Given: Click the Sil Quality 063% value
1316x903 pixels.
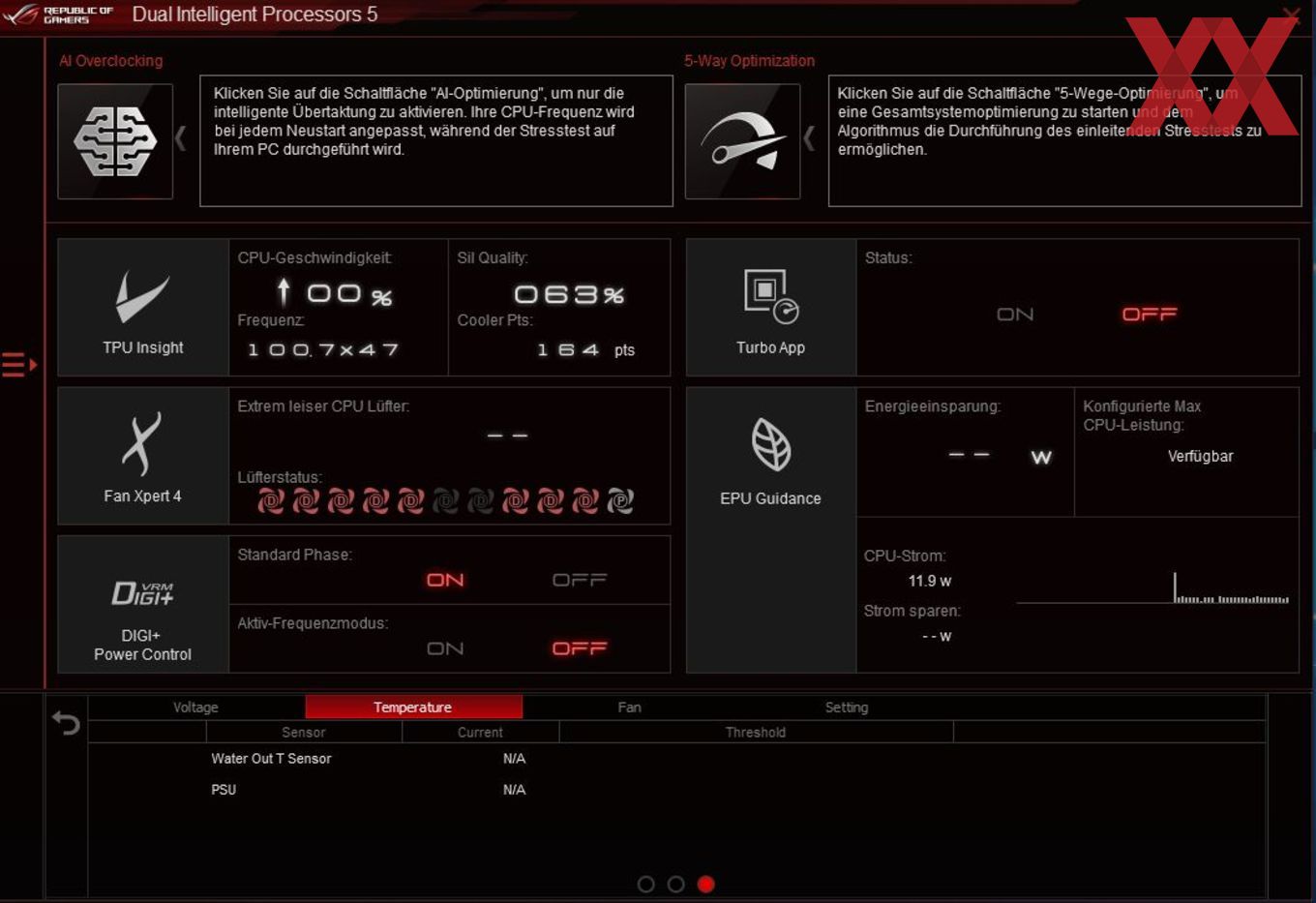Looking at the screenshot, I should click(x=569, y=294).
